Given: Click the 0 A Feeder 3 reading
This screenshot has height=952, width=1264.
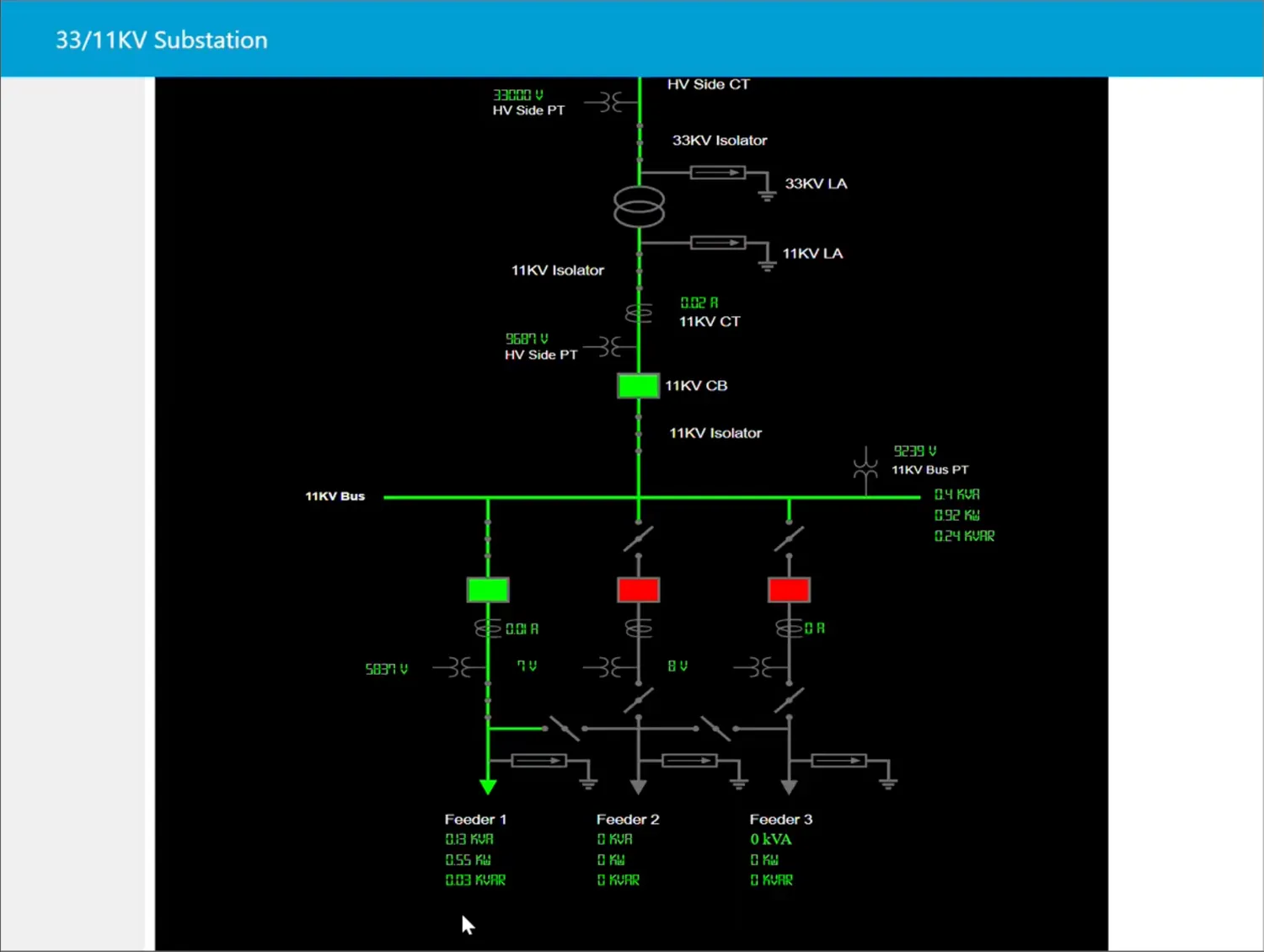Looking at the screenshot, I should (x=815, y=628).
